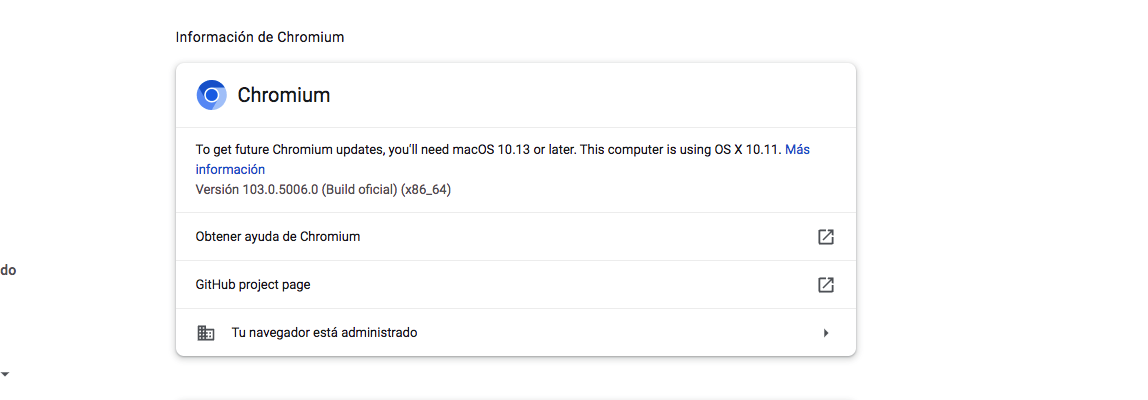The image size is (1148, 400).
Task: Click the blue Chromium logo icon
Action: 211,95
